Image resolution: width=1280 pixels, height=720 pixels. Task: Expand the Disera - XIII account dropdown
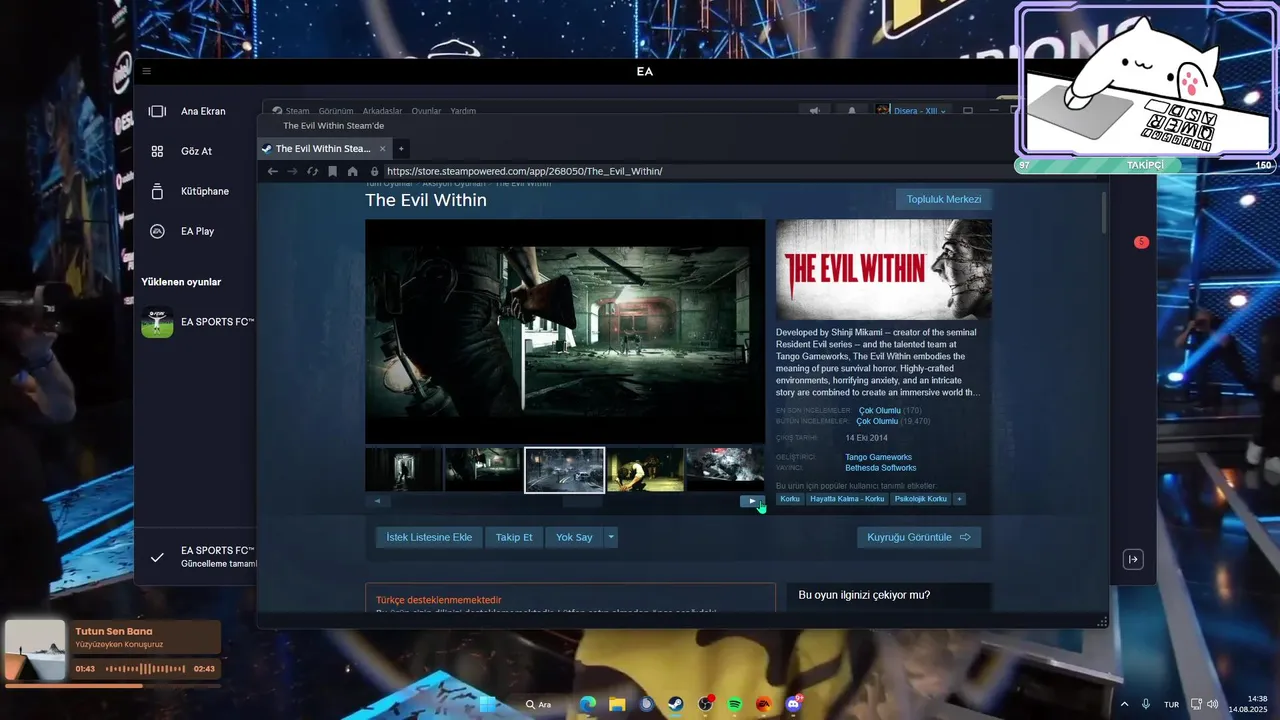click(912, 111)
